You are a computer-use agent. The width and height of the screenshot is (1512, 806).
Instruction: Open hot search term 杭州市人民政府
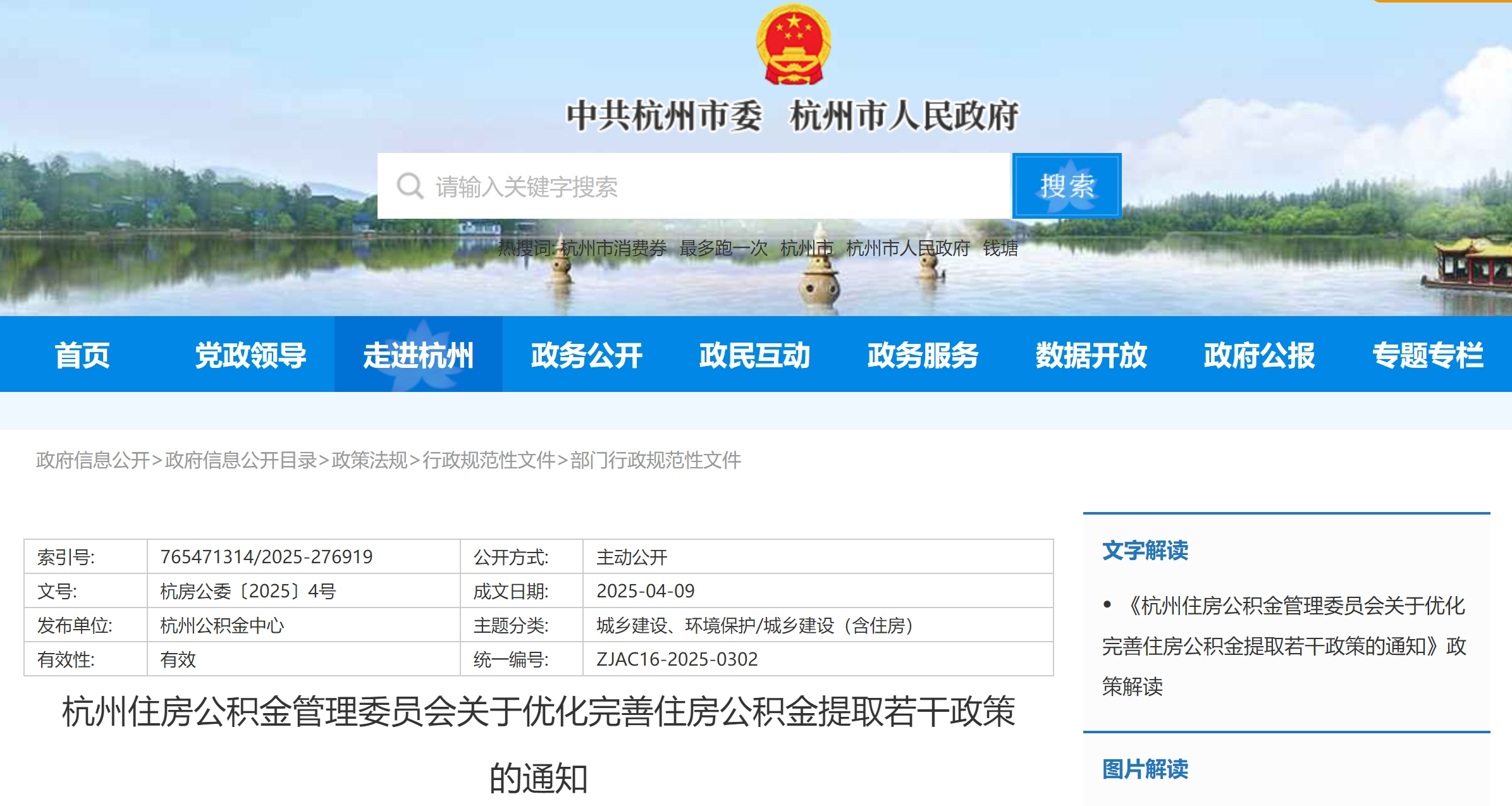pos(907,248)
